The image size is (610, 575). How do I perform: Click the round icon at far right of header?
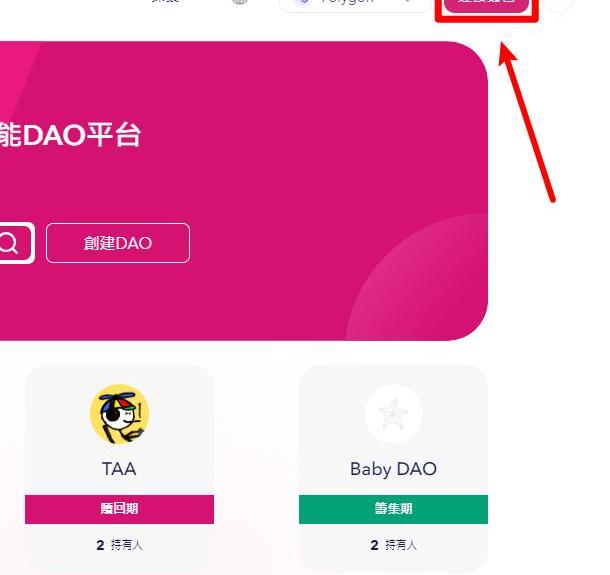560,3
